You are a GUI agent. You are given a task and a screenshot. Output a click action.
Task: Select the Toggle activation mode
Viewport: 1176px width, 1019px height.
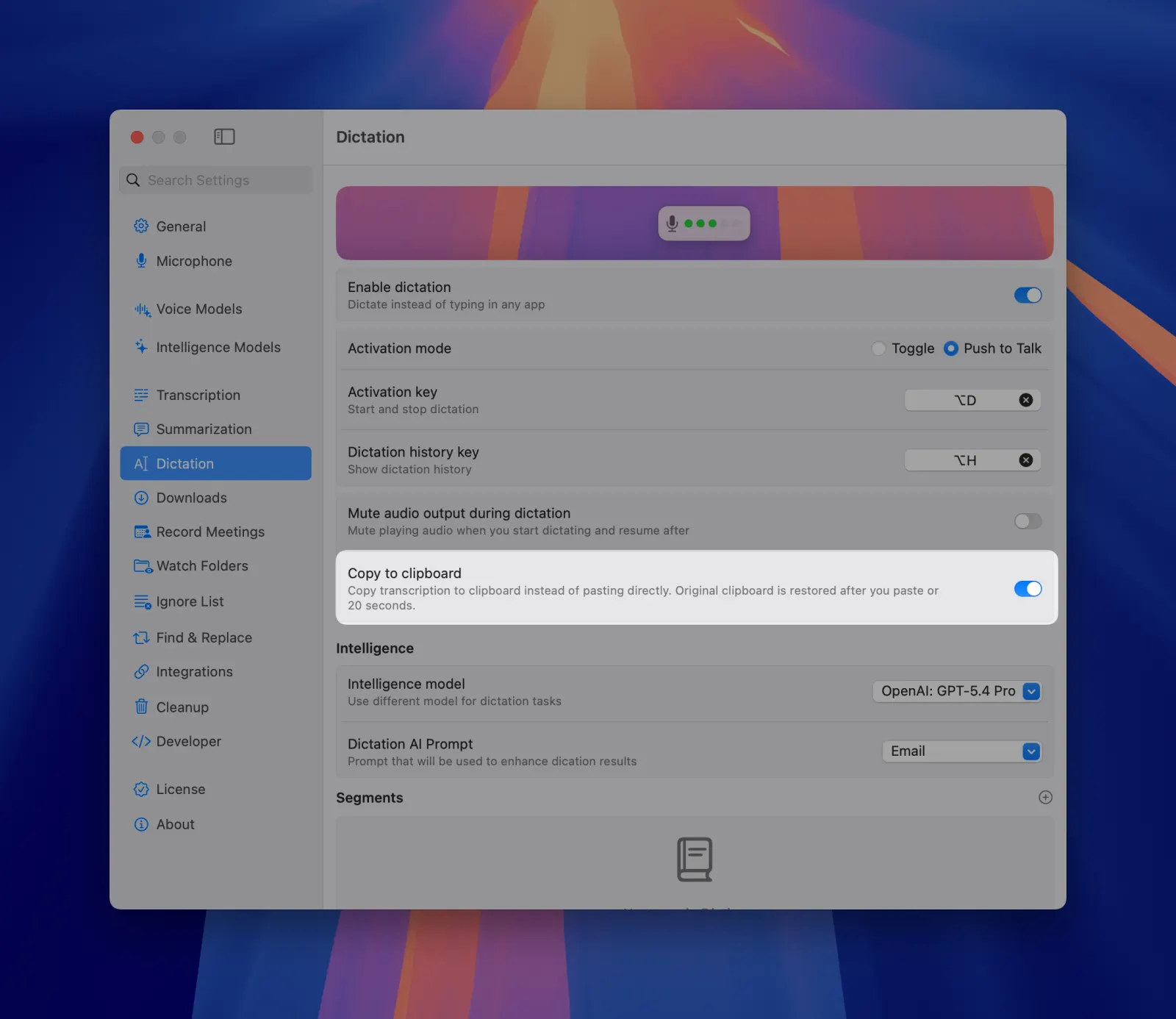(x=878, y=348)
